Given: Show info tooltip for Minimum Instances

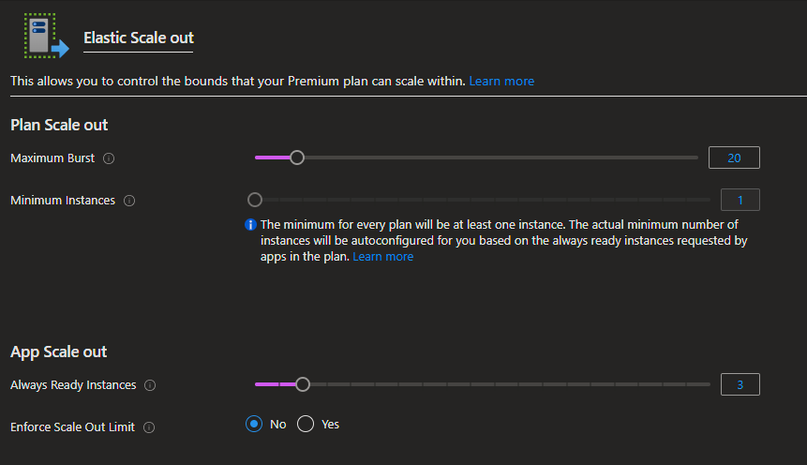Looking at the screenshot, I should [129, 200].
